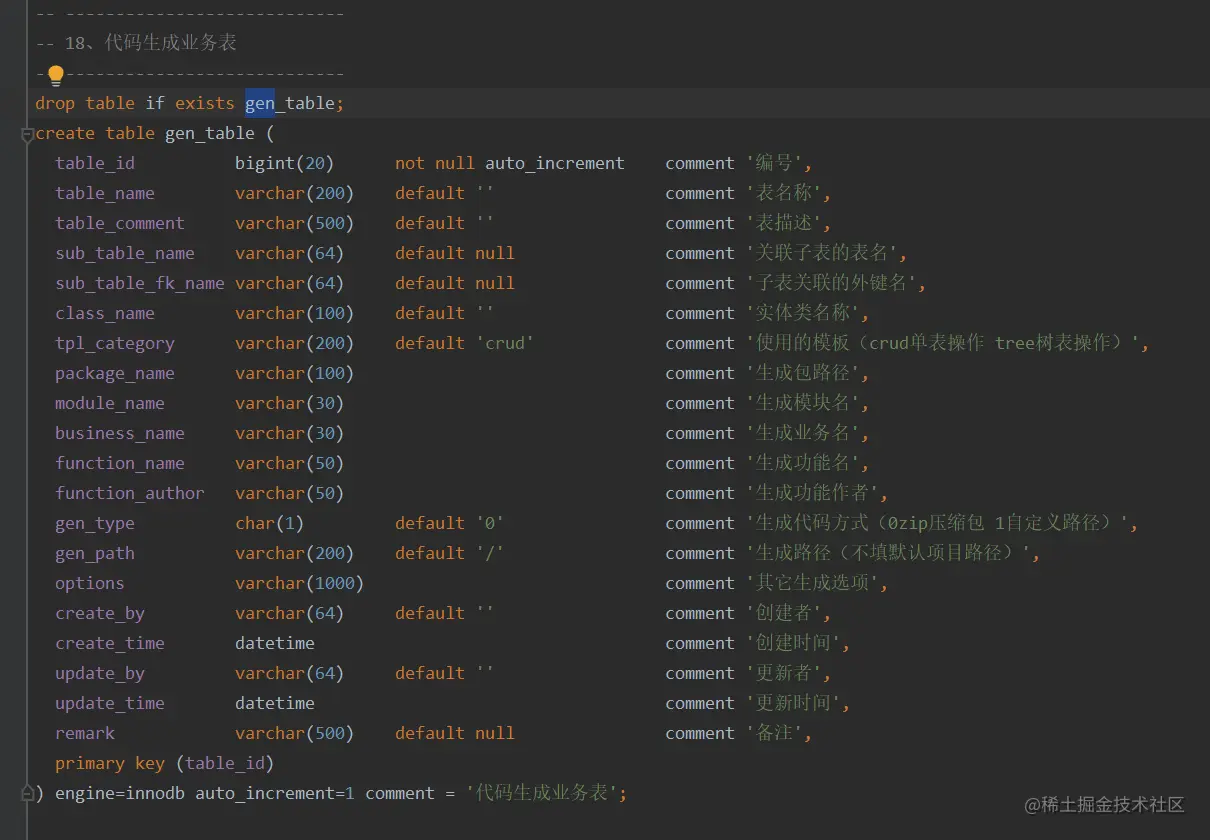Click the gen_path column name
The image size is (1210, 840).
95,553
